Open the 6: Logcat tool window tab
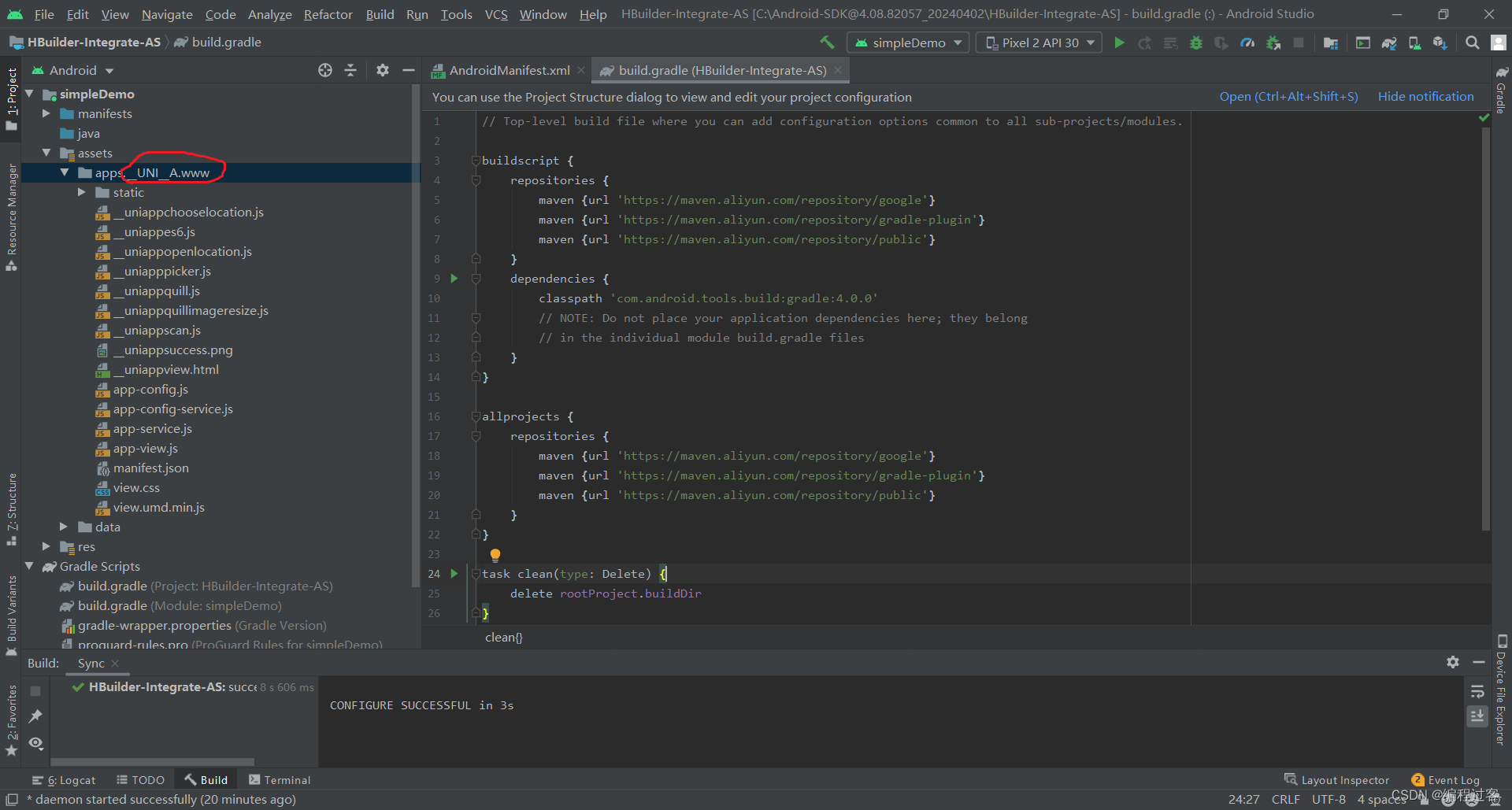1512x810 pixels. coord(64,780)
